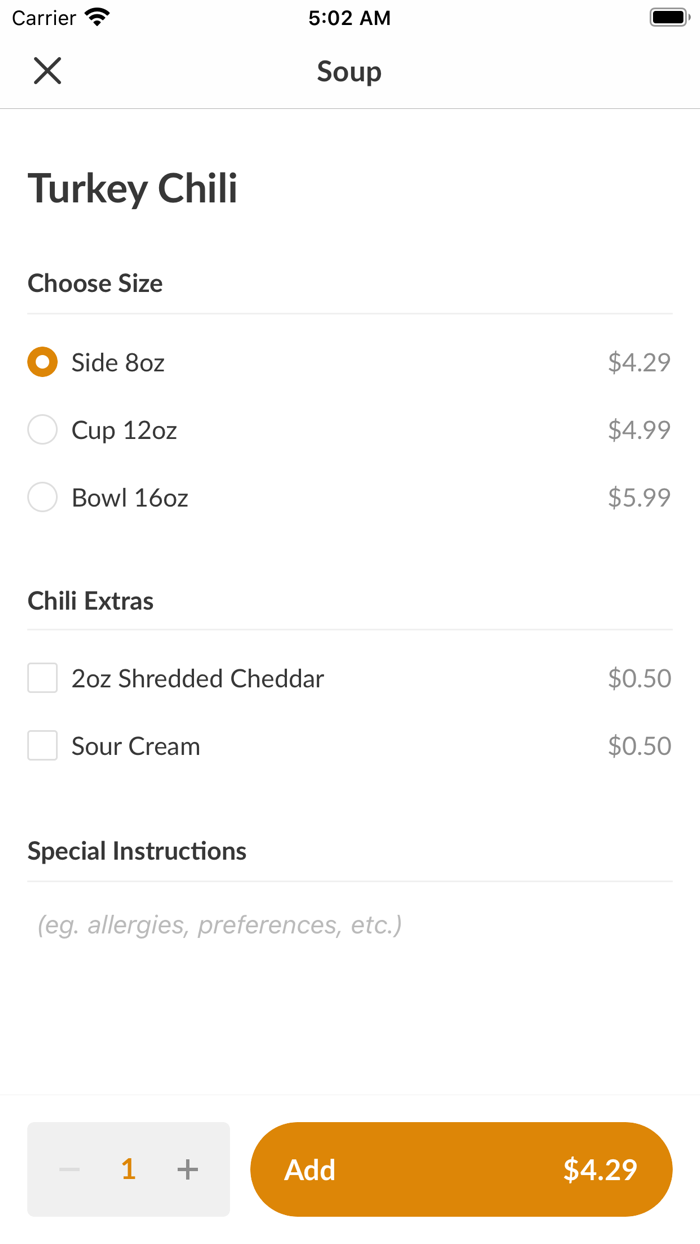700x1244 pixels.
Task: Tap the plus icon to increase quantity
Action: point(187,1169)
